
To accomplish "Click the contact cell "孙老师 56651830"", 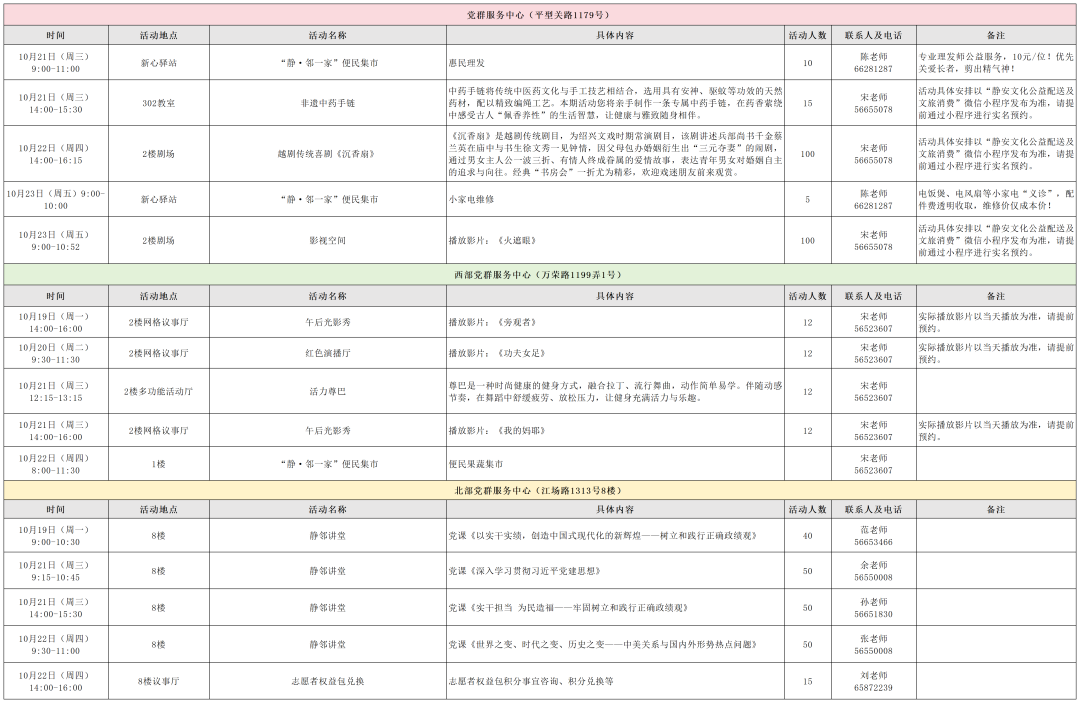I will coord(873,608).
